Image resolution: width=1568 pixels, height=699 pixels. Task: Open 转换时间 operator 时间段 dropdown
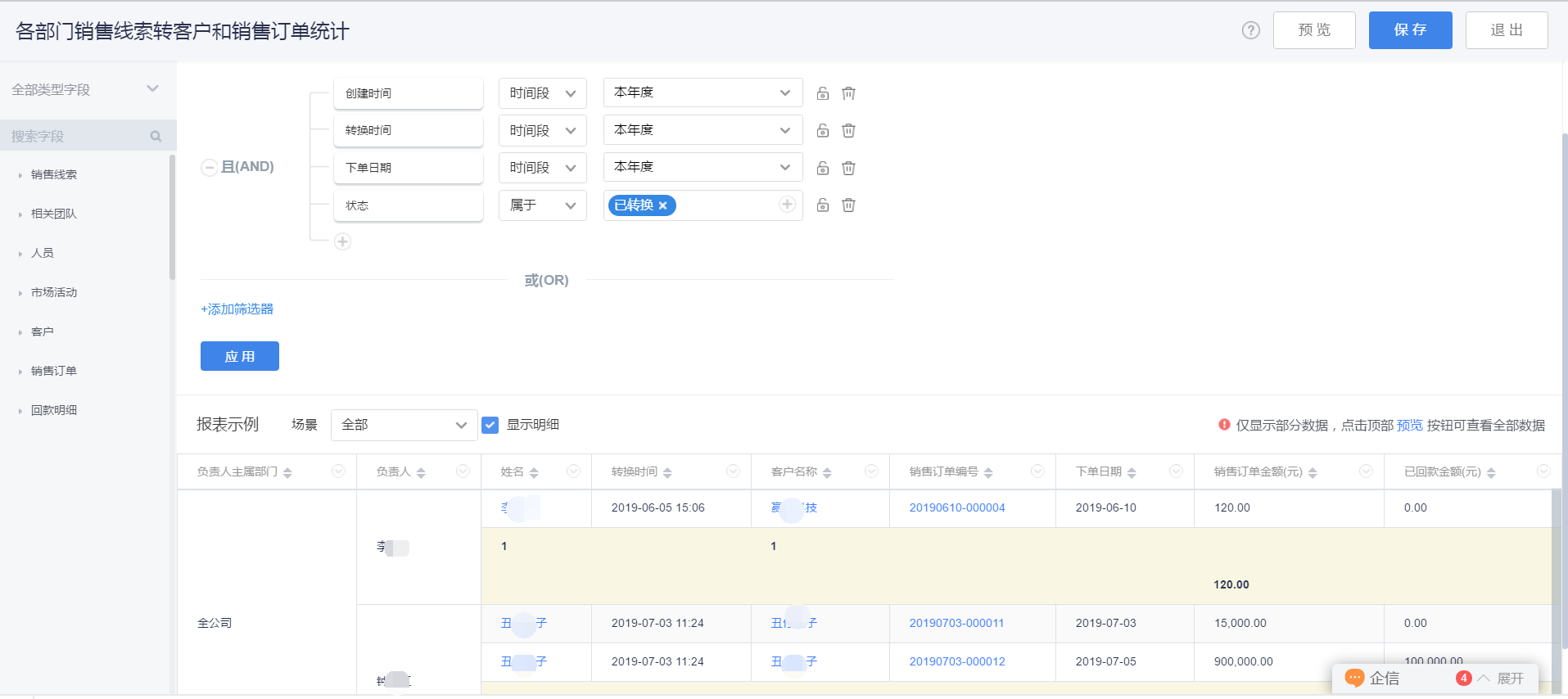(543, 130)
